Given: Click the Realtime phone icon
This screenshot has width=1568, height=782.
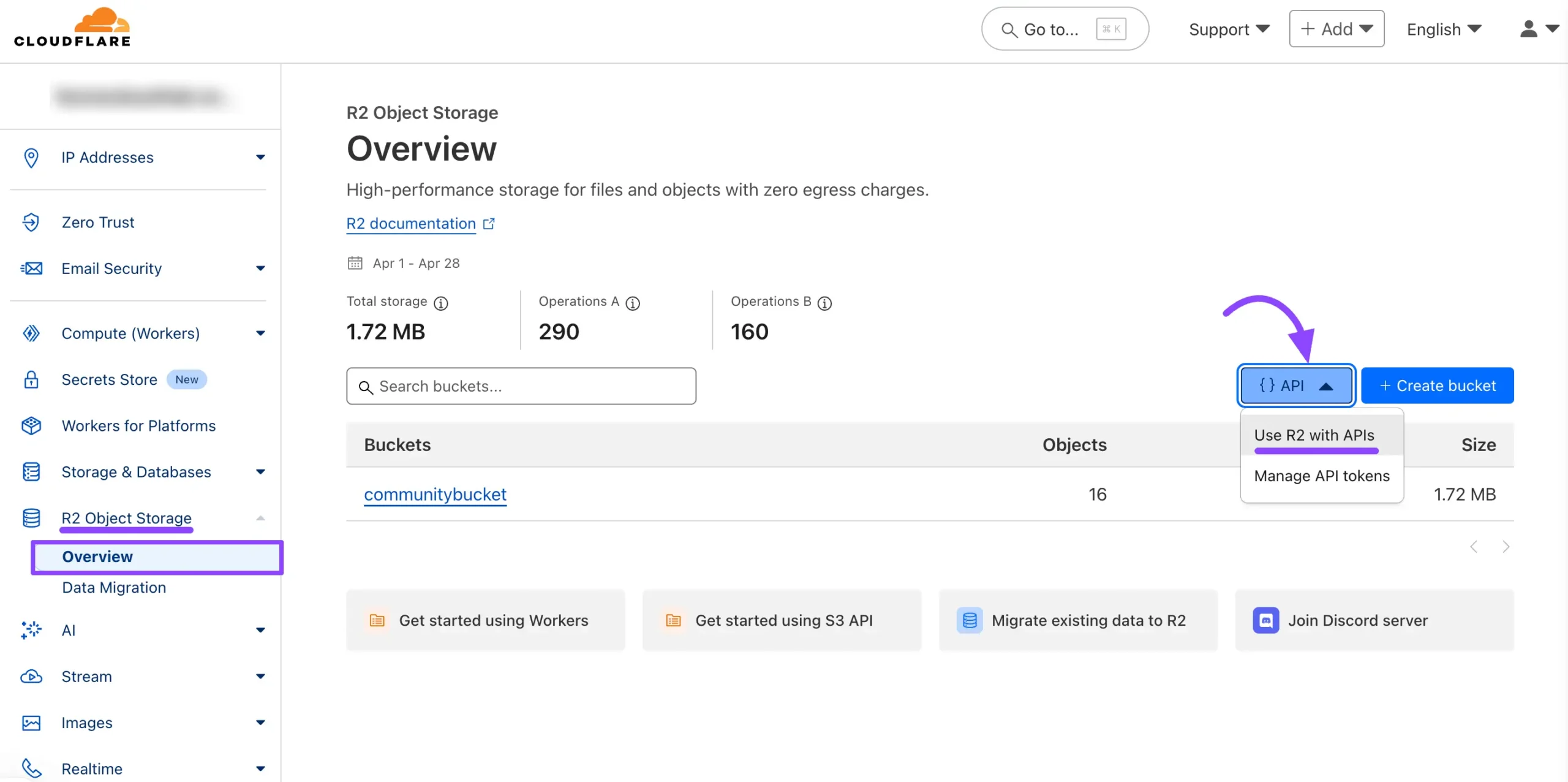Looking at the screenshot, I should point(31,769).
